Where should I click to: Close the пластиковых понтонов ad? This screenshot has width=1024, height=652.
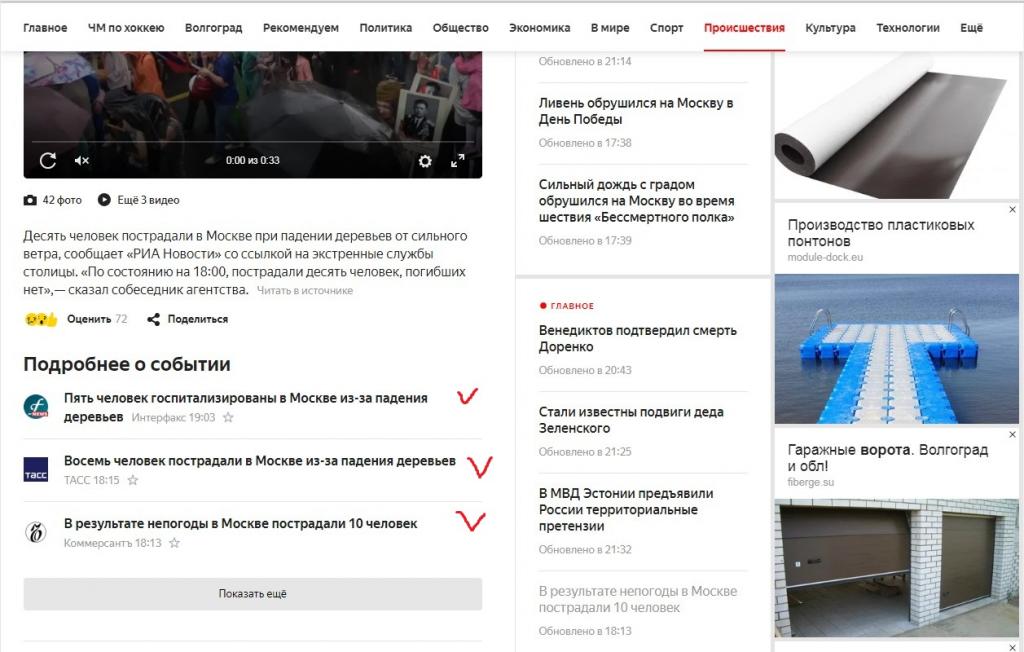(1012, 210)
